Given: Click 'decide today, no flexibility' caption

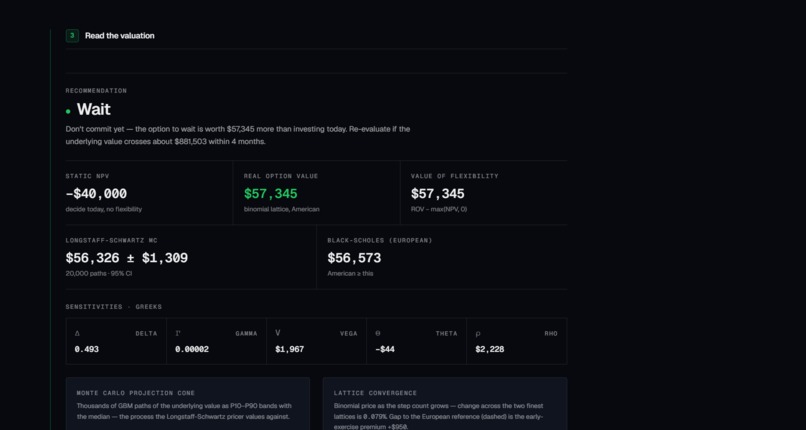Looking at the screenshot, I should [103, 210].
